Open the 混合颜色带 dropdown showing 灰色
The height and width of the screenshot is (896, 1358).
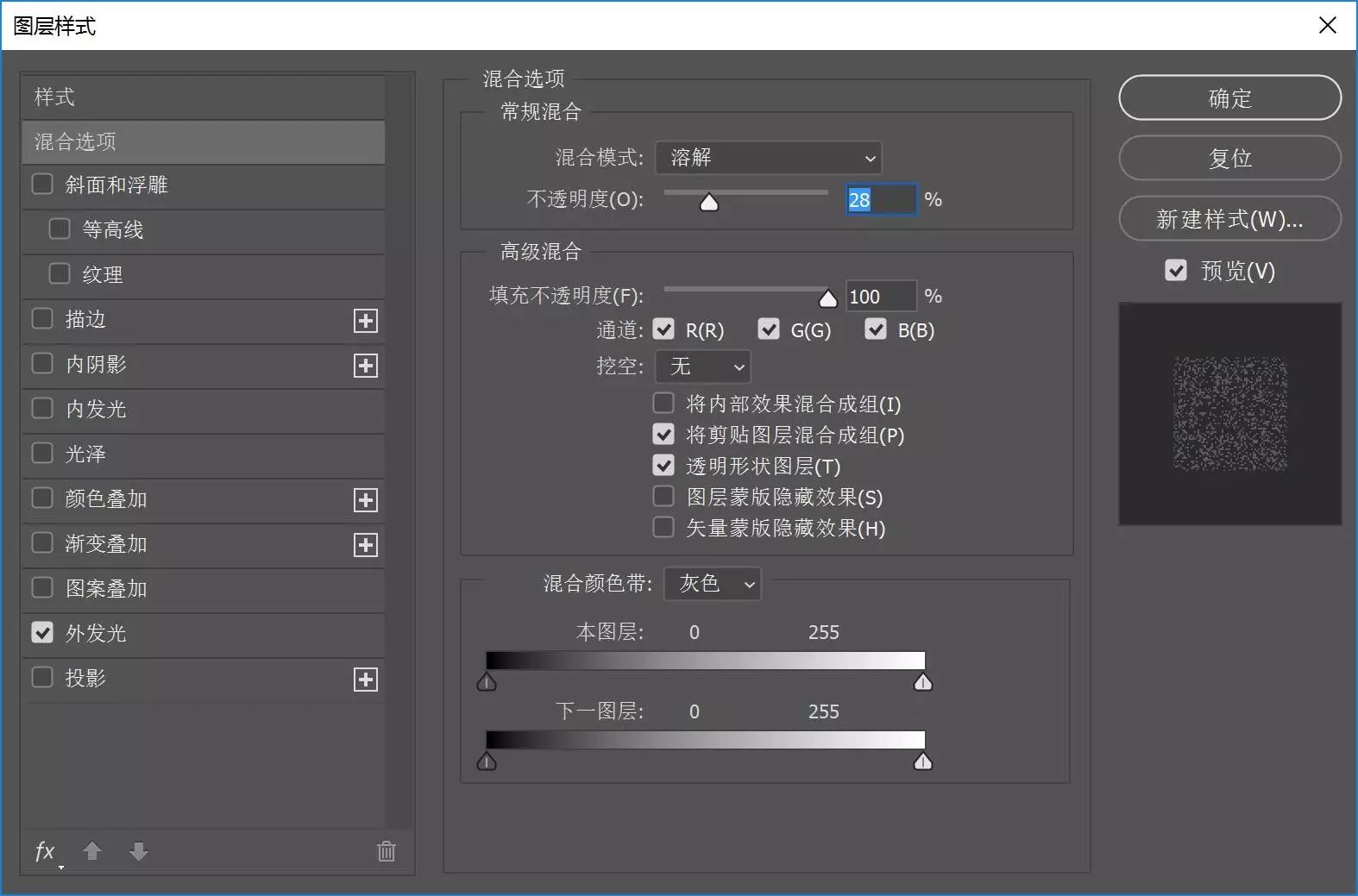point(713,584)
